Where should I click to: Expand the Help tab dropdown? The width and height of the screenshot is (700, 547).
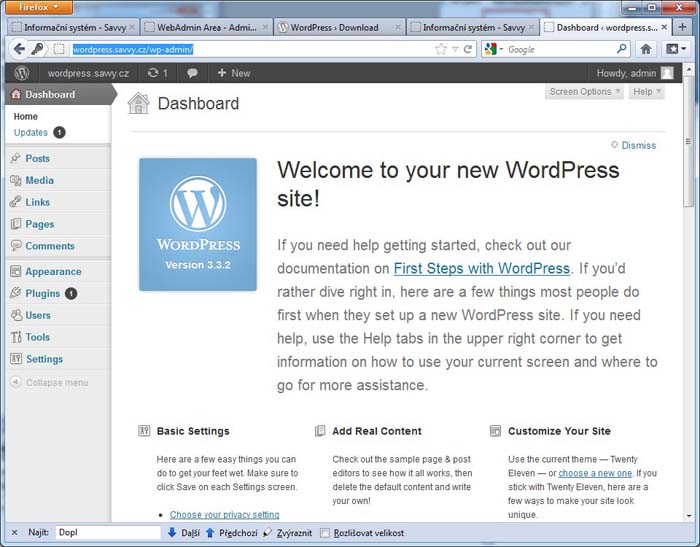[646, 92]
